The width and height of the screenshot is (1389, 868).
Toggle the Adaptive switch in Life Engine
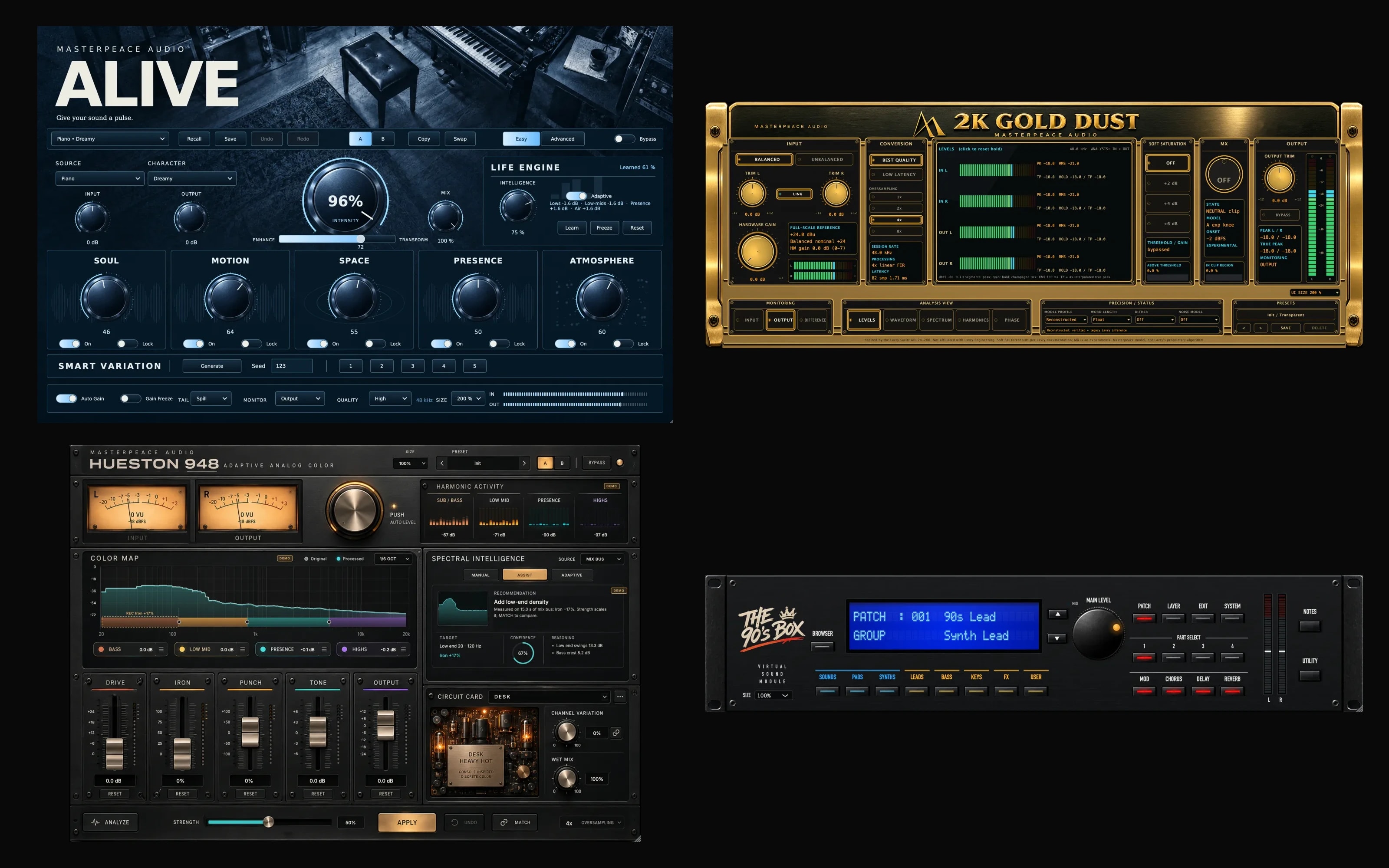click(x=576, y=196)
